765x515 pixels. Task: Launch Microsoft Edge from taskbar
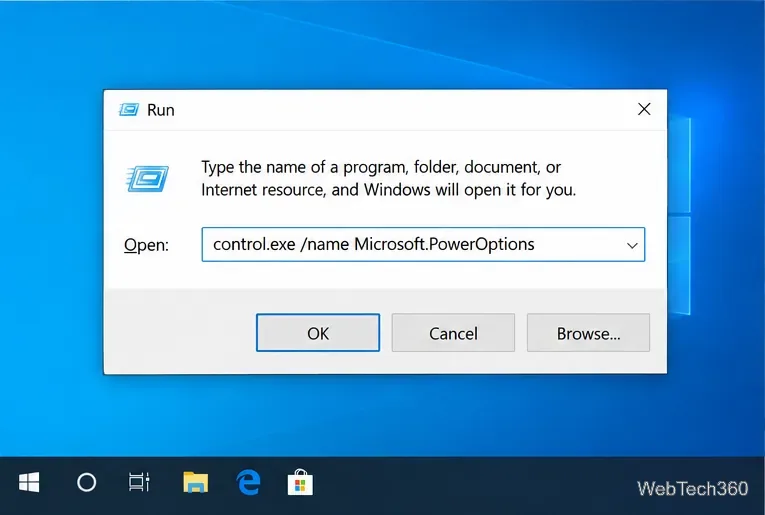[x=248, y=483]
